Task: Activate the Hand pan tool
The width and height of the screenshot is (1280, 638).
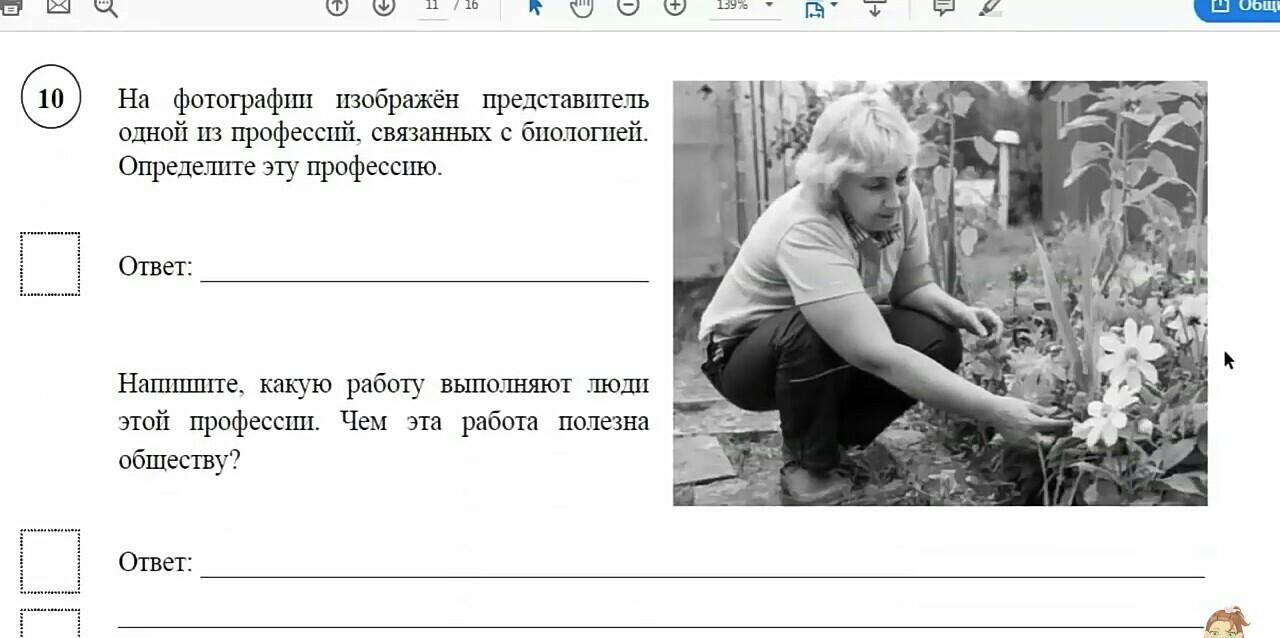Action: click(x=581, y=7)
